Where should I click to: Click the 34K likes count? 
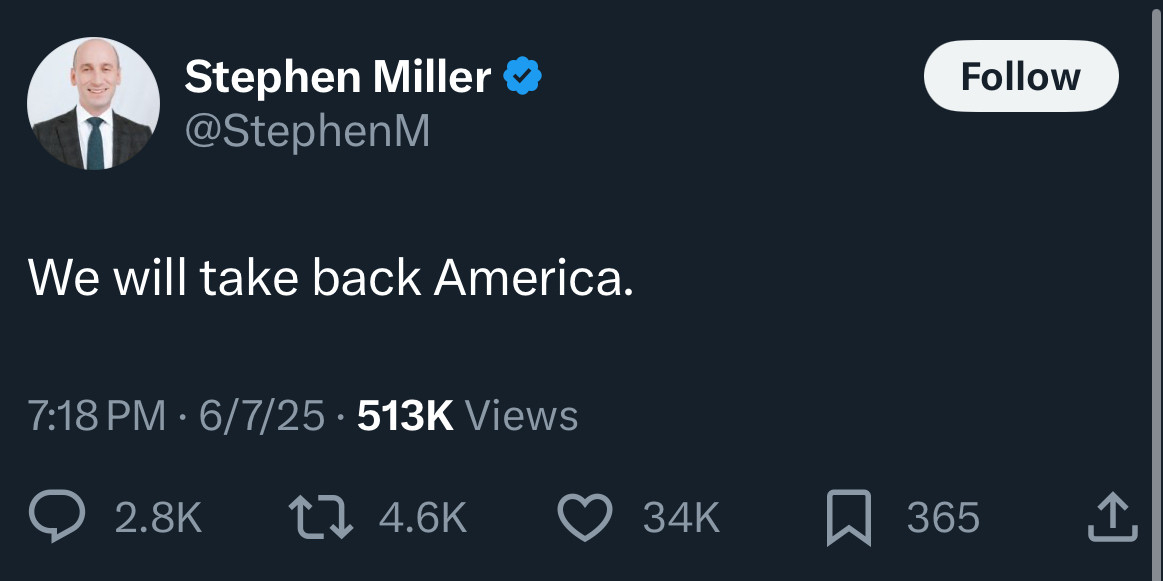681,518
